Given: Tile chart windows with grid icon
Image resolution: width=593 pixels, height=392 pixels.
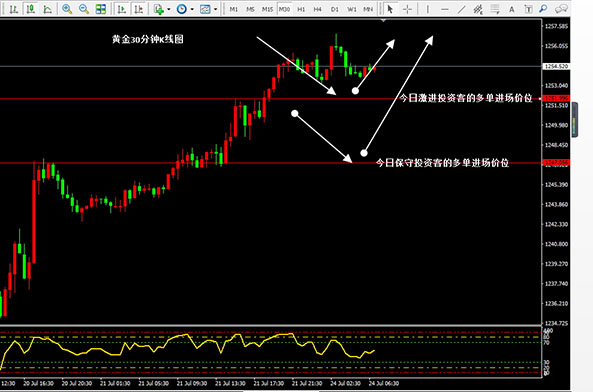Looking at the screenshot, I should 101,9.
